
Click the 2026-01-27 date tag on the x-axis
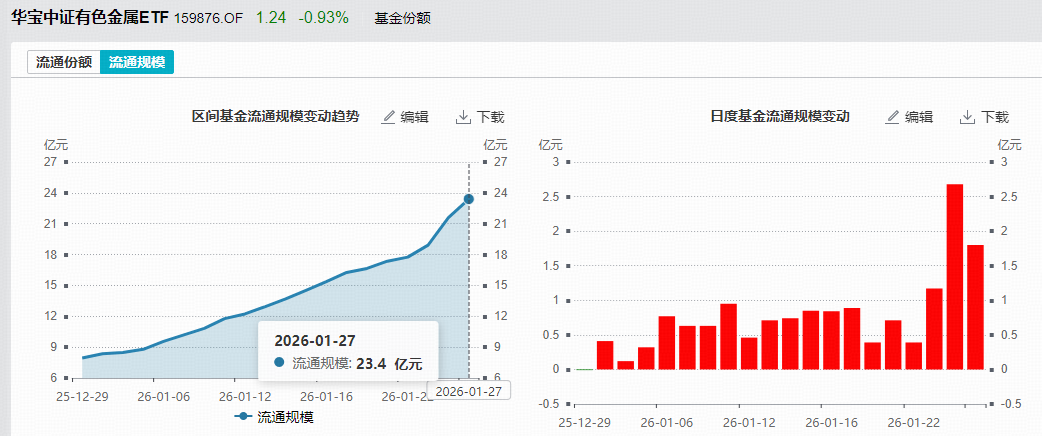(x=469, y=390)
